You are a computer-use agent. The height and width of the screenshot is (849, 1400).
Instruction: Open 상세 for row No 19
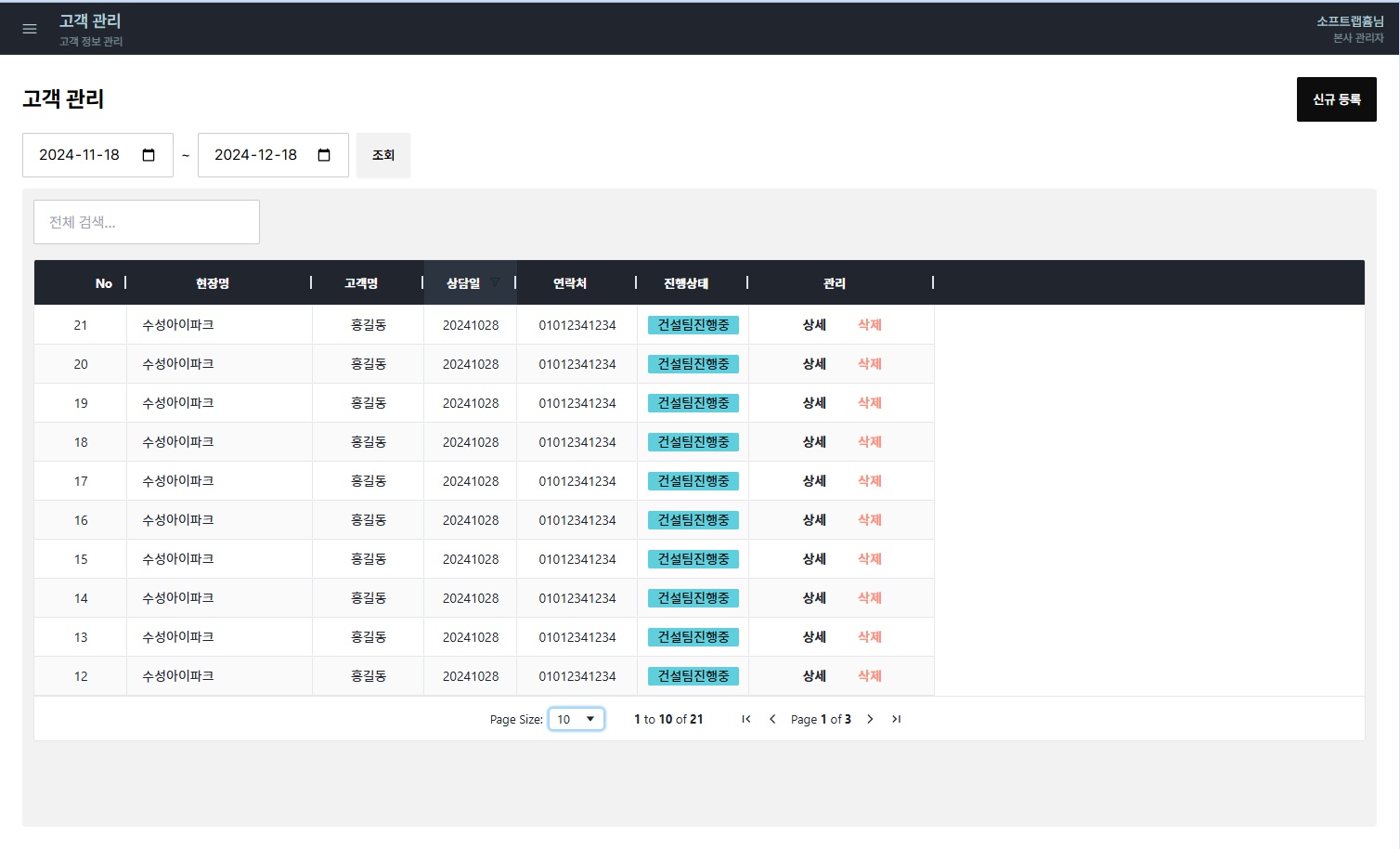click(814, 403)
